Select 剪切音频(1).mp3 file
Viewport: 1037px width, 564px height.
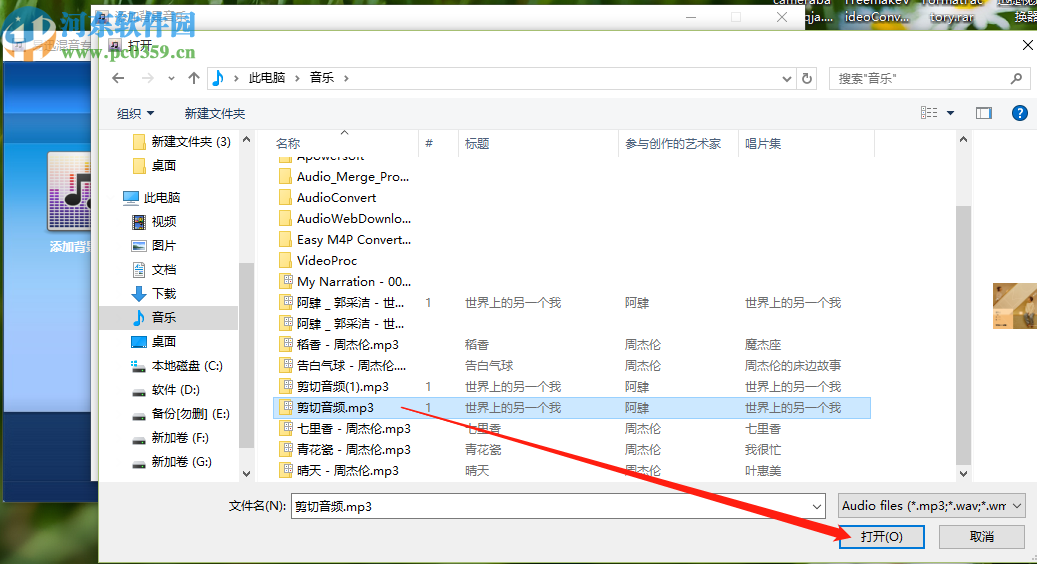tap(333, 387)
